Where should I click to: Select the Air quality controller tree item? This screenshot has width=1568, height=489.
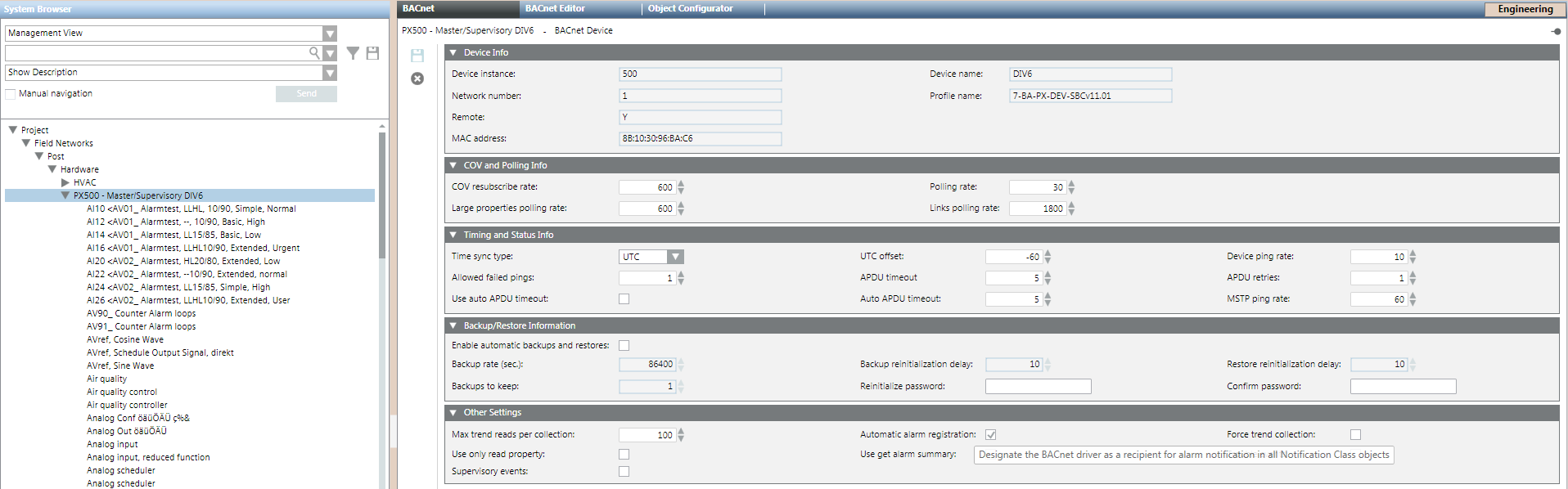tap(127, 405)
